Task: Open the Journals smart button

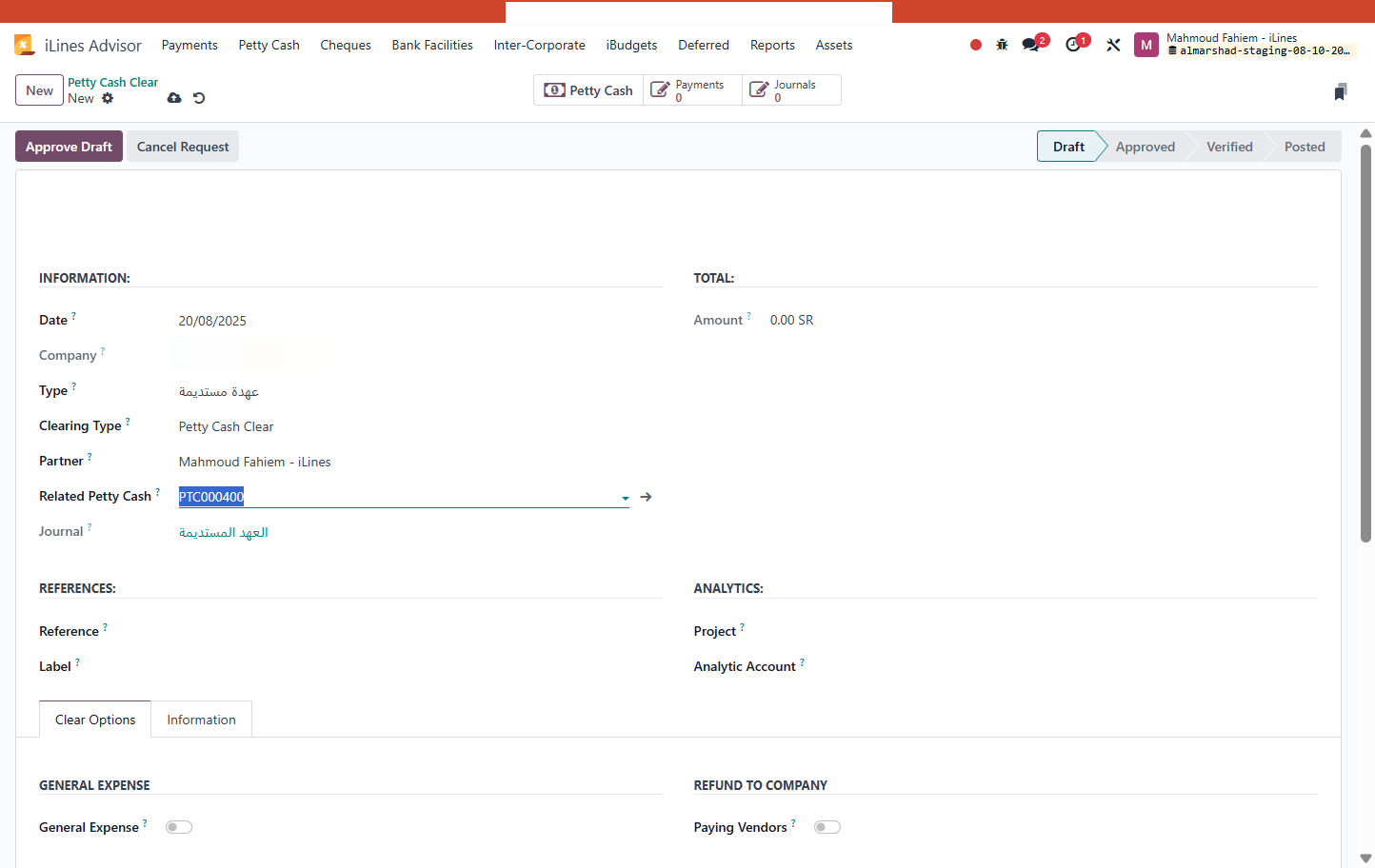Action: click(791, 90)
